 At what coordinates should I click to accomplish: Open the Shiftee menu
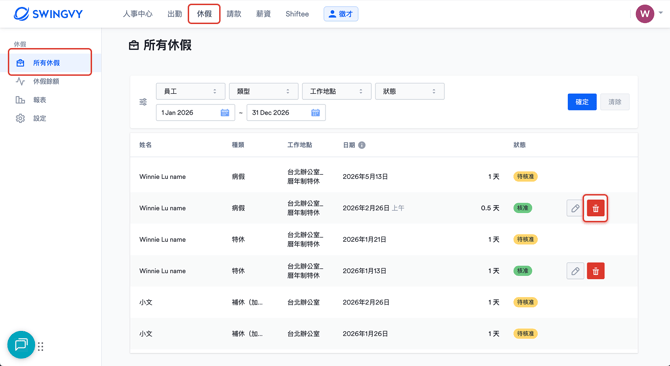(x=297, y=14)
